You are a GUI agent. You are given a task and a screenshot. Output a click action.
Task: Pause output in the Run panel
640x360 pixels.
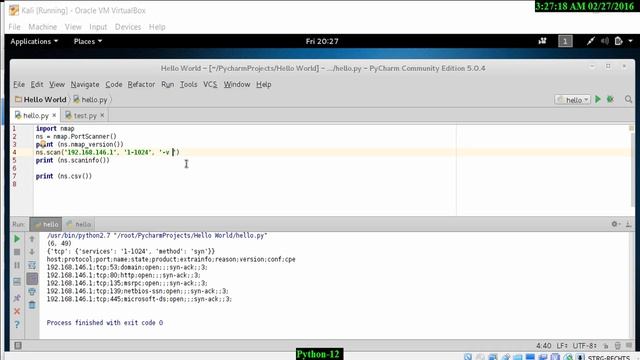[17, 265]
